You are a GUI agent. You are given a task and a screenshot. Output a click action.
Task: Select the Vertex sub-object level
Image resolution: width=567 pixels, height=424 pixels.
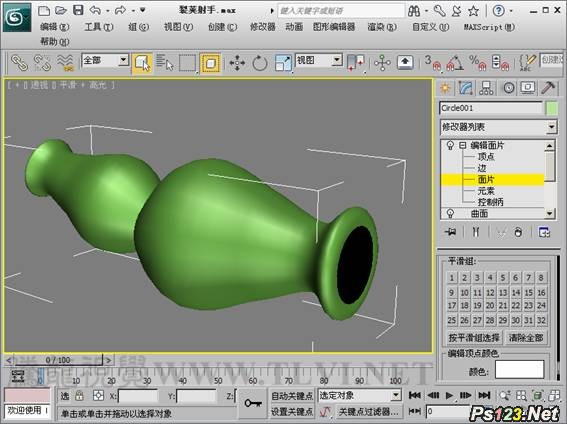486,157
